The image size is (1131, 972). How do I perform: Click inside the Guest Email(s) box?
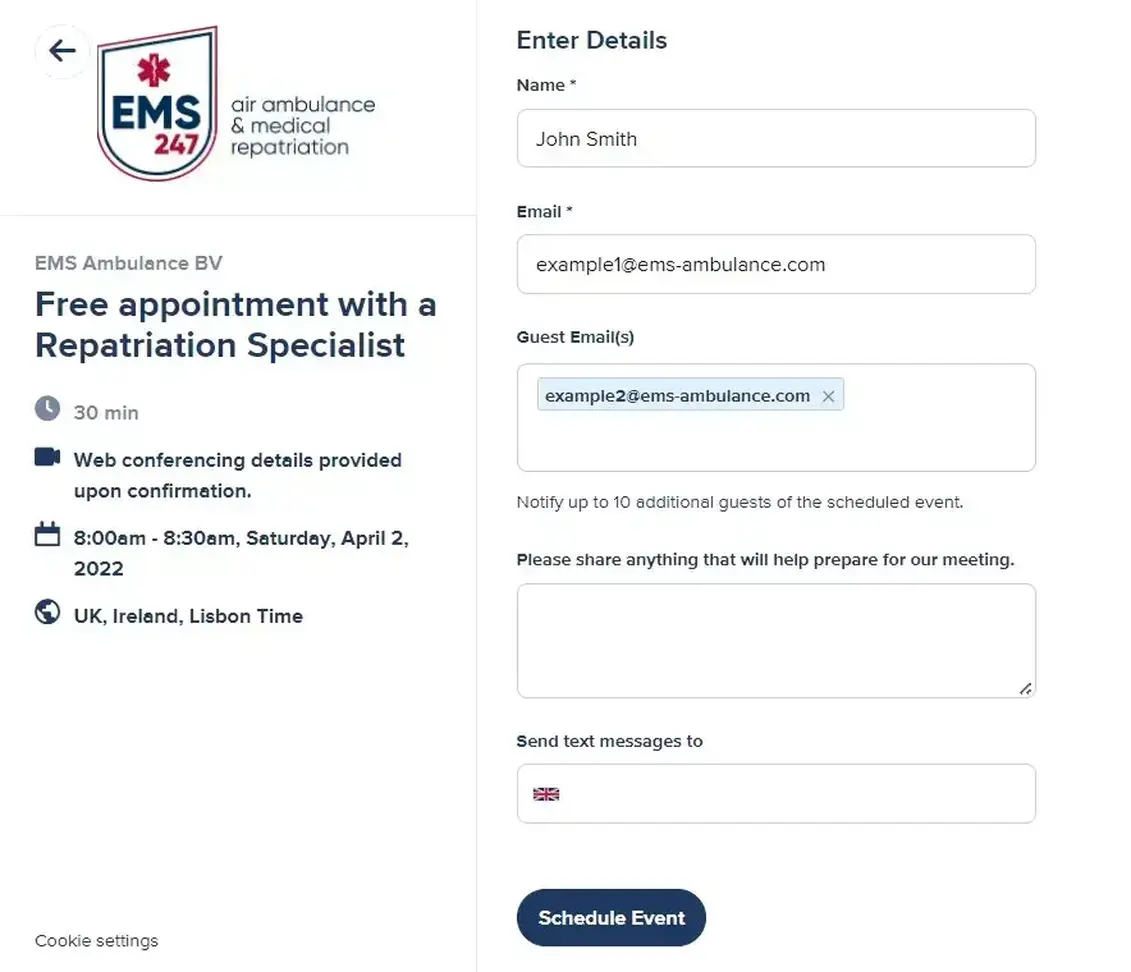(775, 445)
